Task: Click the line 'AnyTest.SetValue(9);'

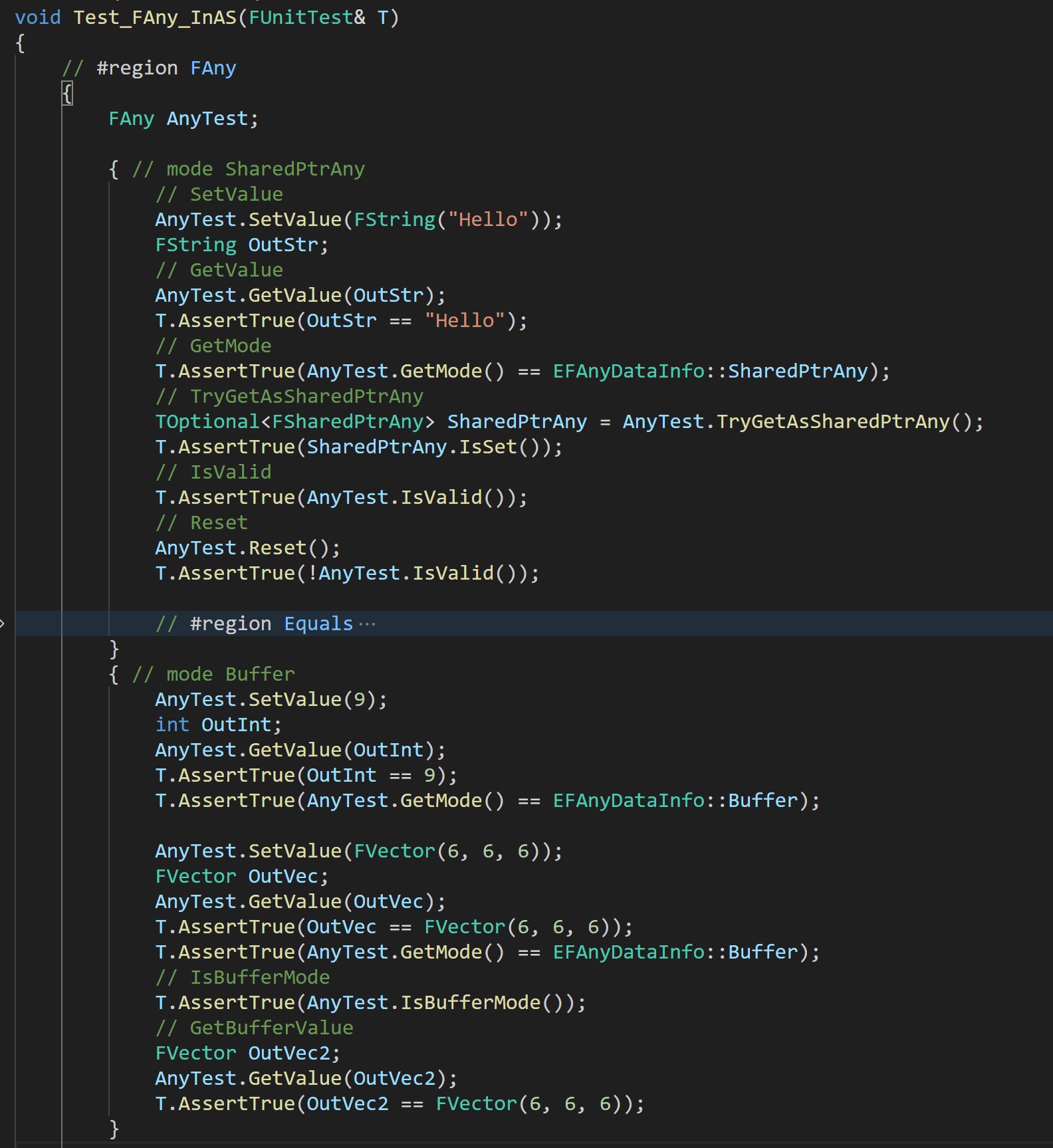Action: pyautogui.click(x=271, y=699)
